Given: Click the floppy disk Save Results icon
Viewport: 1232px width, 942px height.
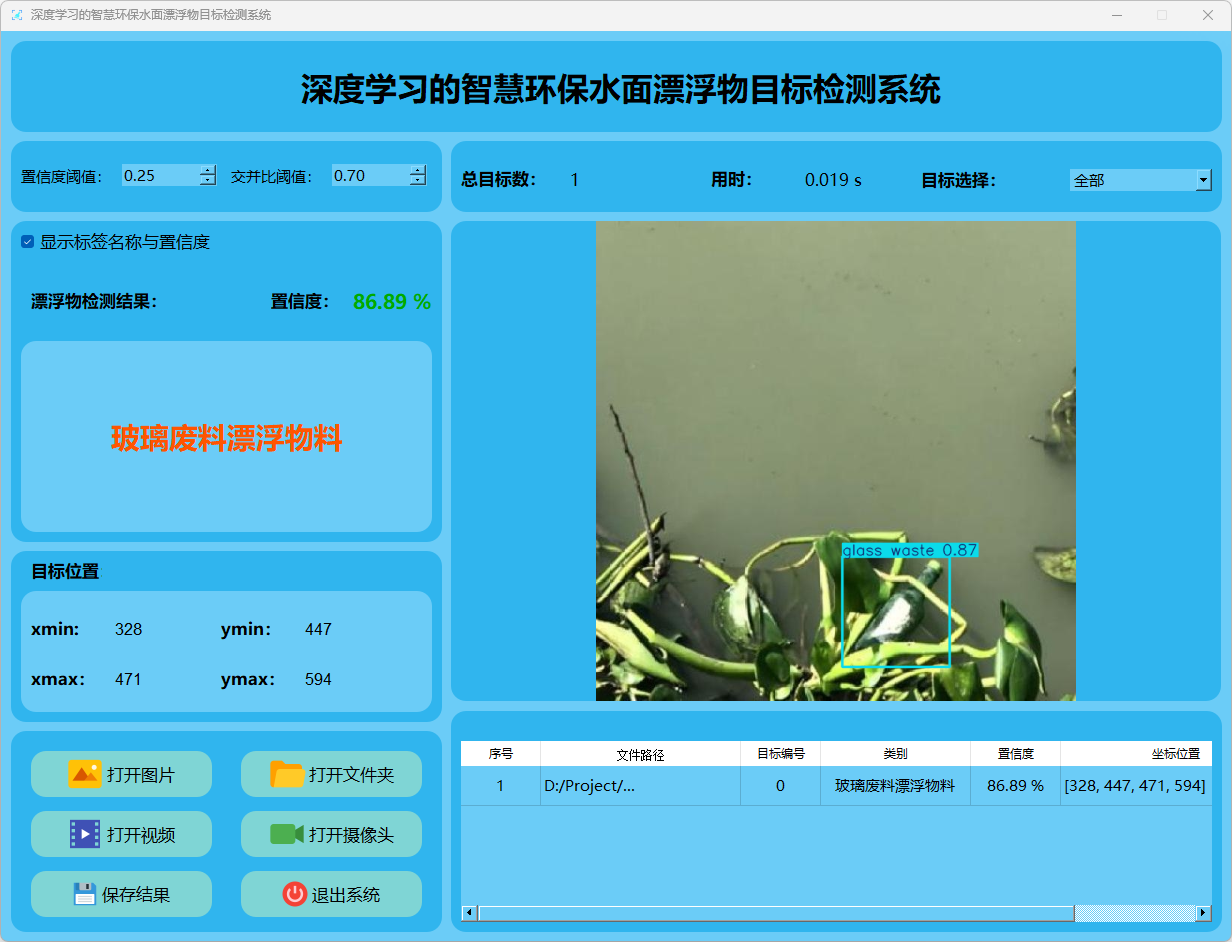Looking at the screenshot, I should [85, 894].
